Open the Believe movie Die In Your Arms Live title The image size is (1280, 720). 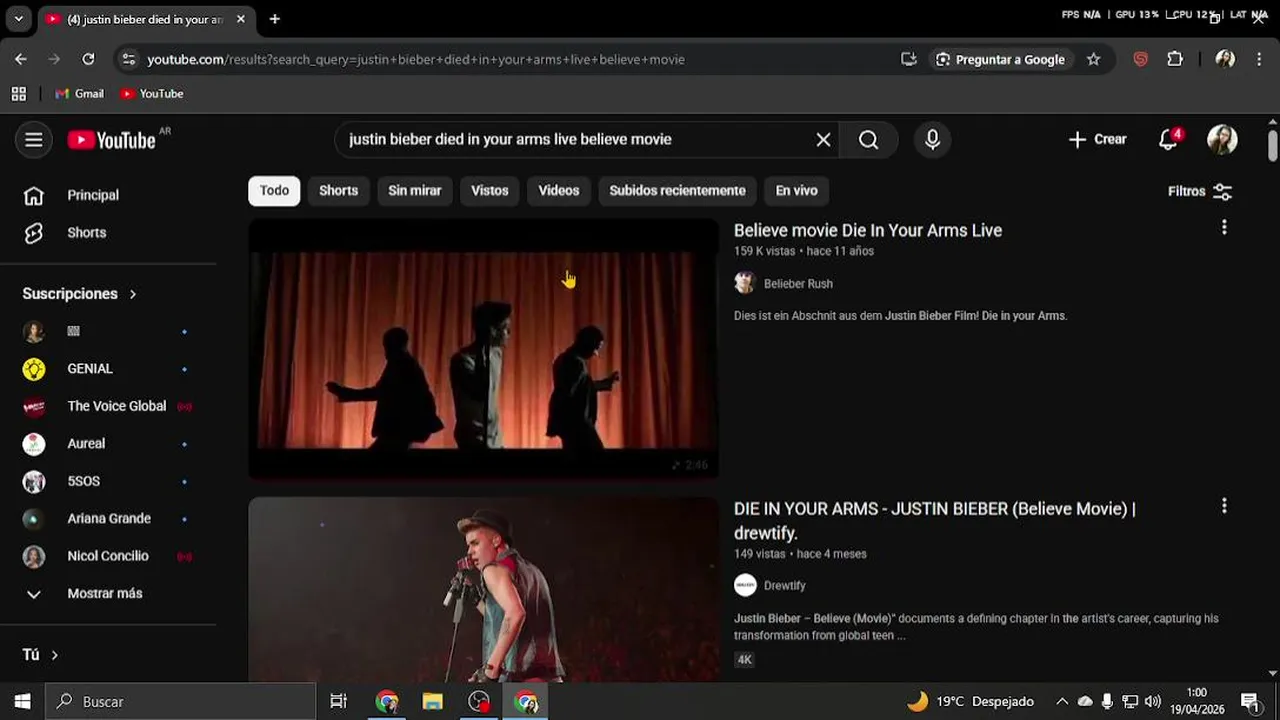868,231
